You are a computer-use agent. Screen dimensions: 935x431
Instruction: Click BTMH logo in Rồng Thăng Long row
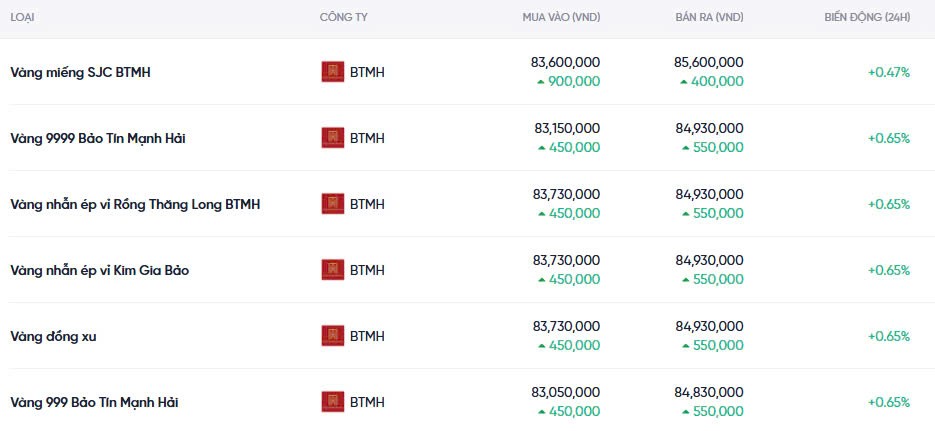pyautogui.click(x=332, y=204)
